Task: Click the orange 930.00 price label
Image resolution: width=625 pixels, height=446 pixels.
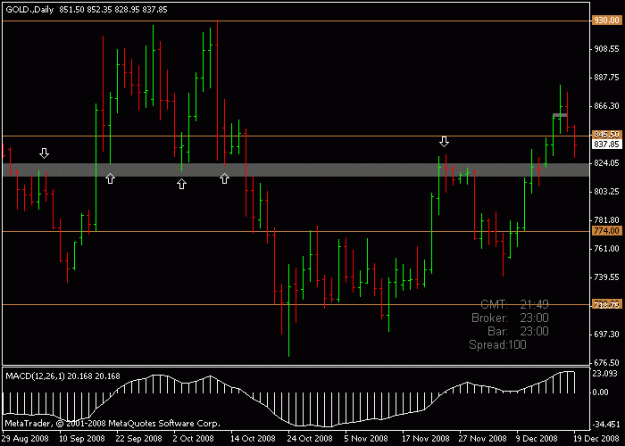Action: tap(606, 20)
